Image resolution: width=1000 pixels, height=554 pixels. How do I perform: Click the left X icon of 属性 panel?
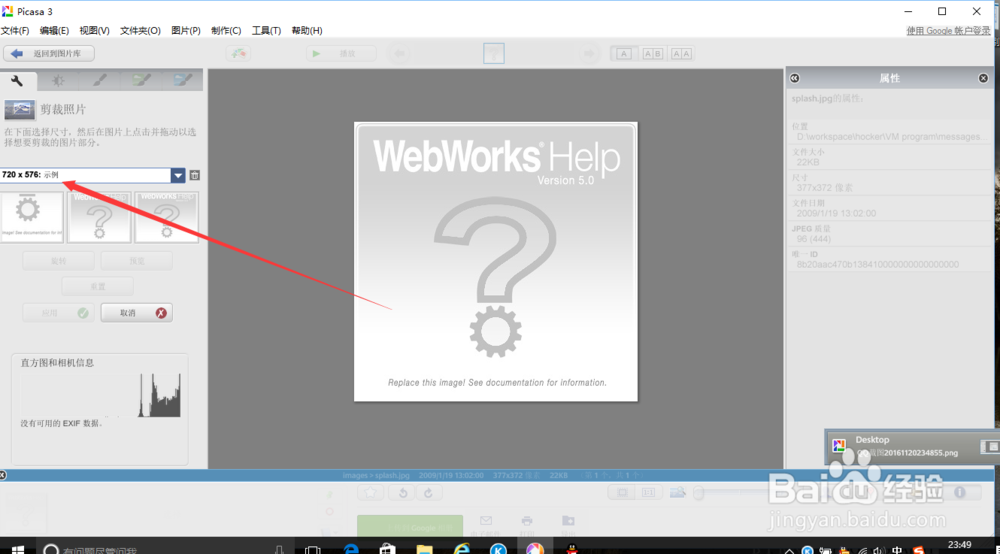[x=795, y=78]
